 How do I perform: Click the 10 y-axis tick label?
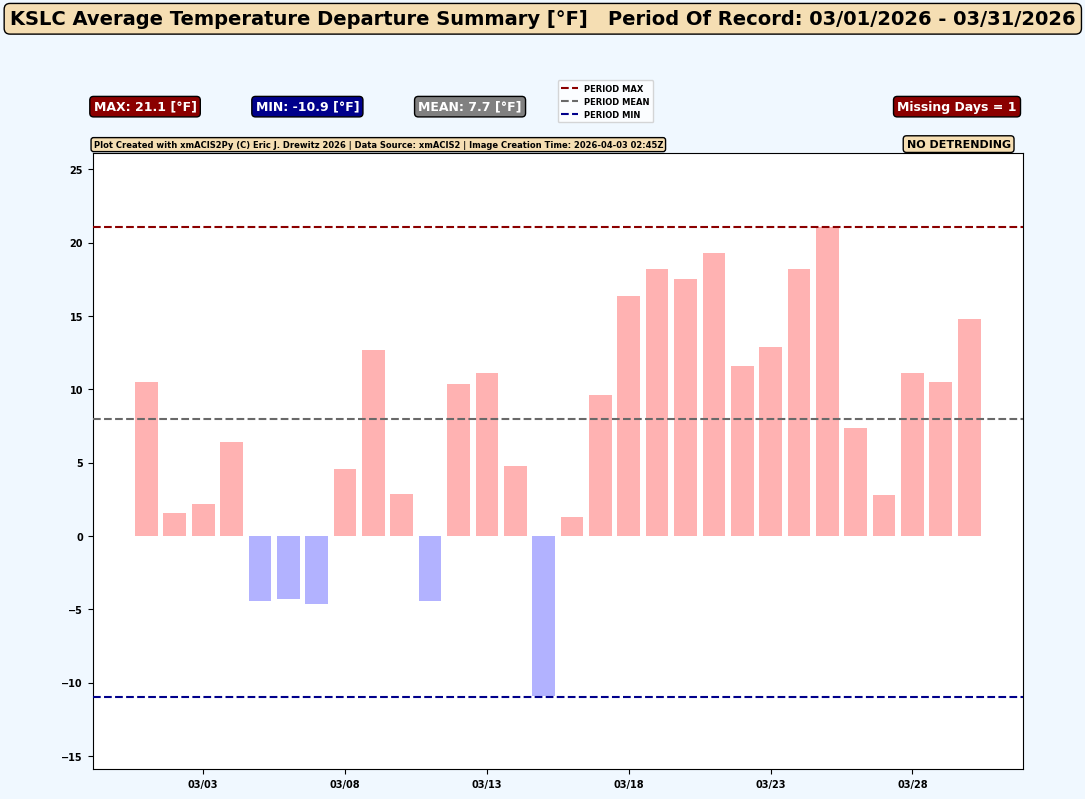tap(76, 390)
